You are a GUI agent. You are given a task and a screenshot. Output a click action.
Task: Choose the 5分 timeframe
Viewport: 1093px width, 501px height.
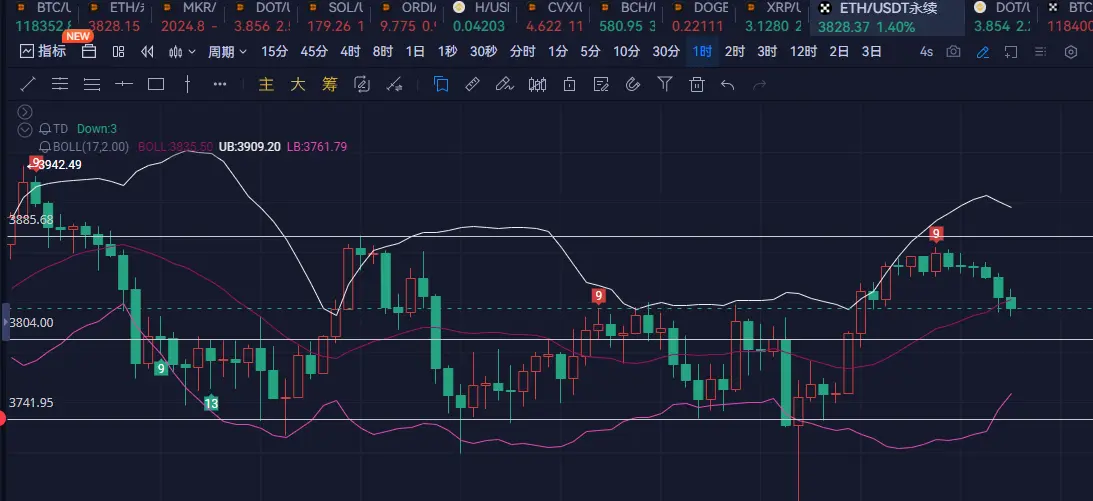click(590, 52)
